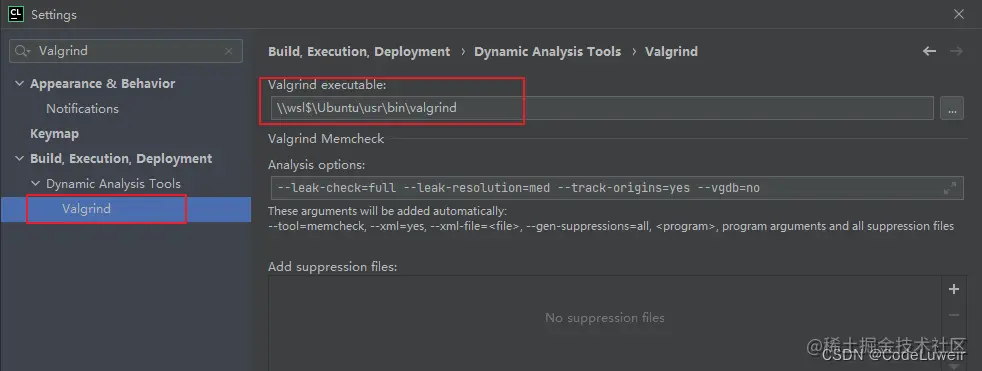
Task: Remove suppression file with minus icon
Action: pyautogui.click(x=954, y=315)
